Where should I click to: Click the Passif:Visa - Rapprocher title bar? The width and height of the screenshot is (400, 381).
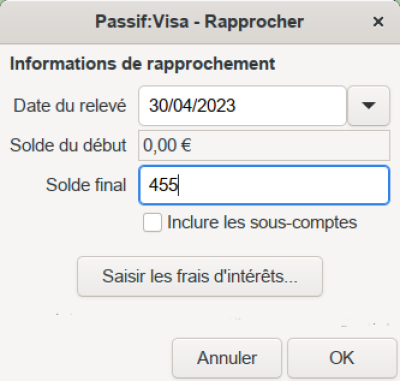pos(199,22)
